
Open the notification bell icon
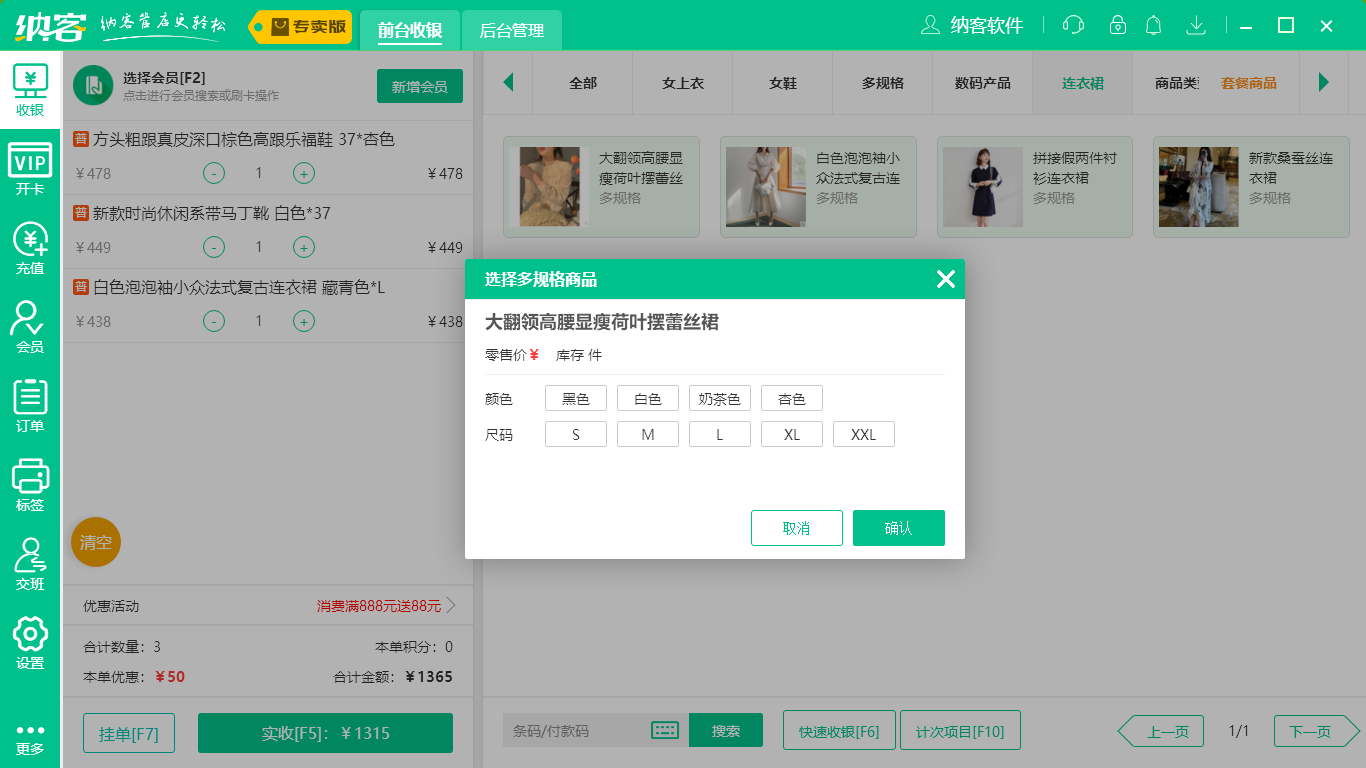pos(1153,25)
